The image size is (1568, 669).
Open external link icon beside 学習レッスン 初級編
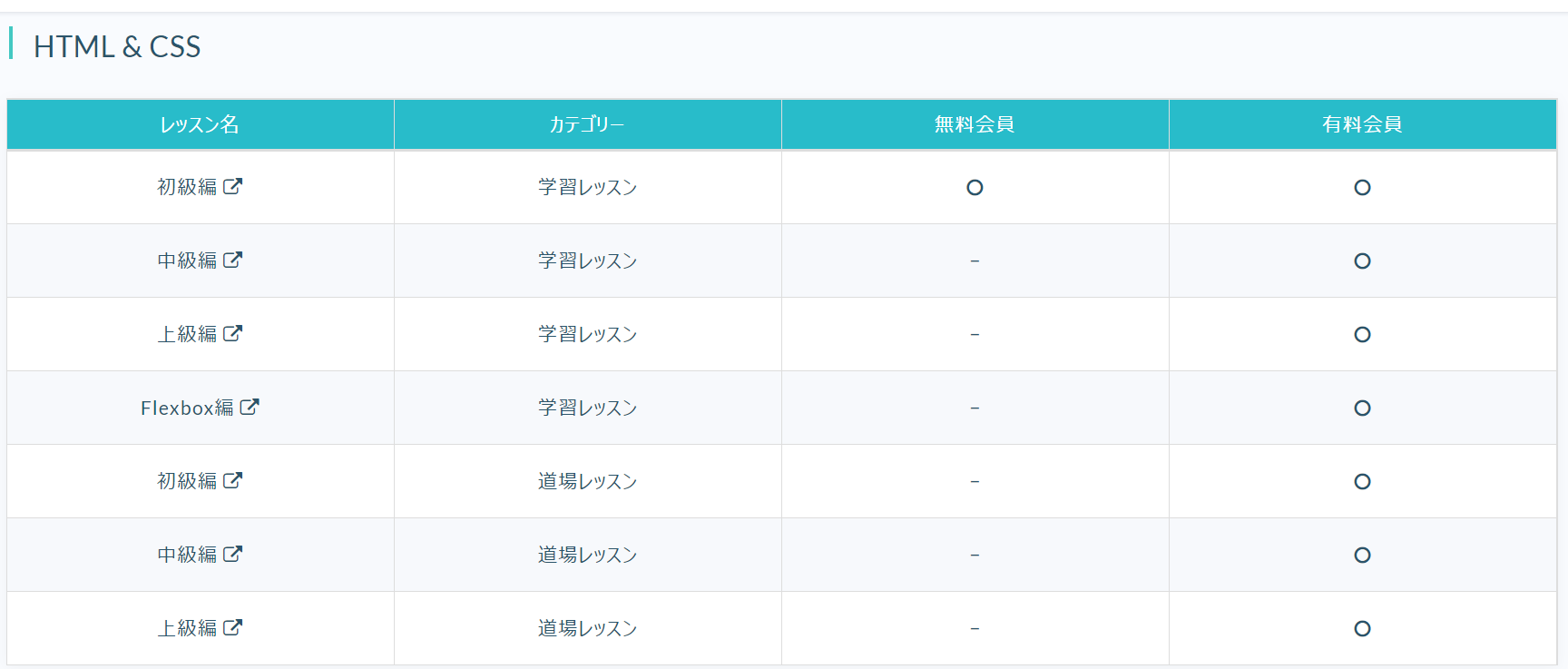(x=233, y=186)
